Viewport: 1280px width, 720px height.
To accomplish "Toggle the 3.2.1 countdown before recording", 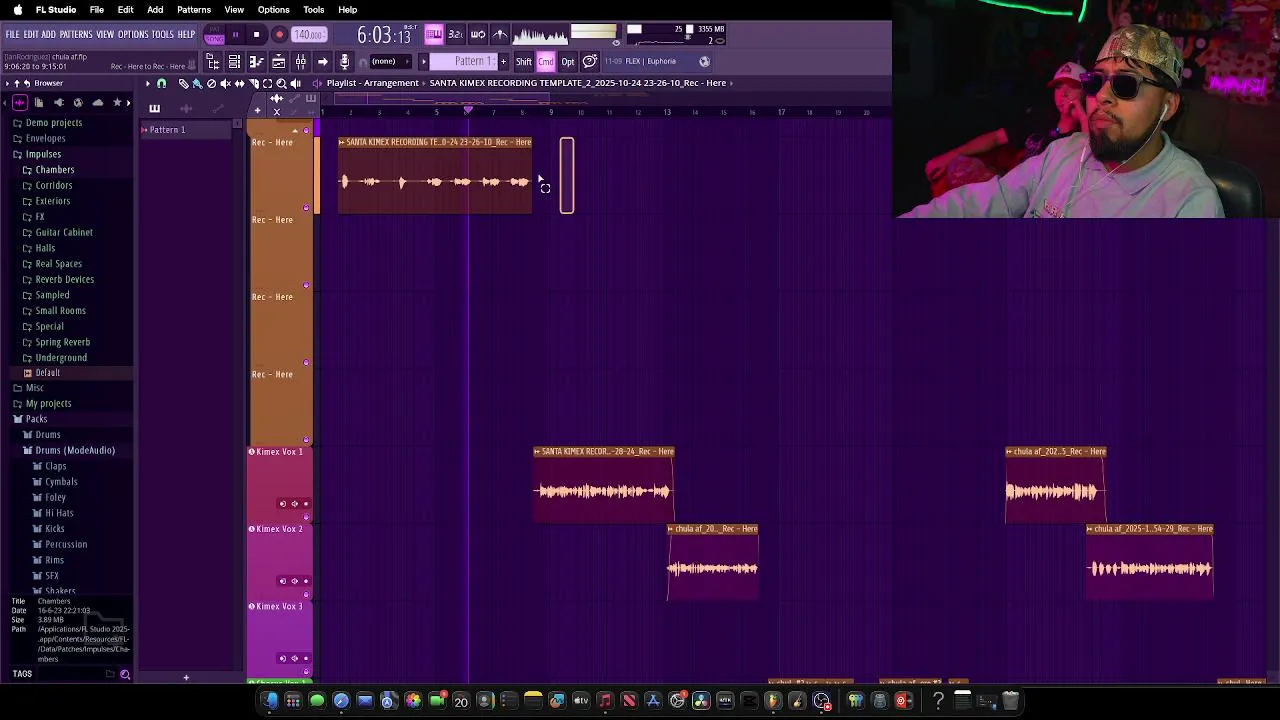I will [455, 35].
